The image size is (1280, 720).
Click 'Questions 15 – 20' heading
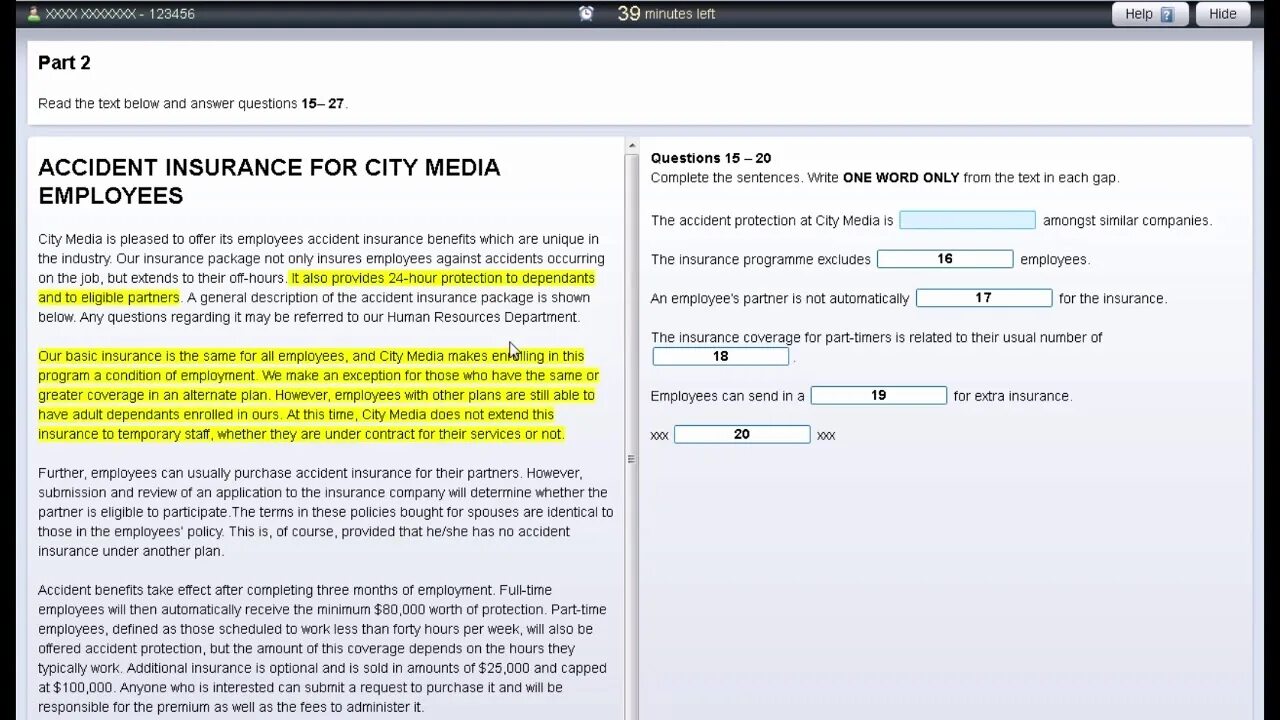tap(711, 158)
